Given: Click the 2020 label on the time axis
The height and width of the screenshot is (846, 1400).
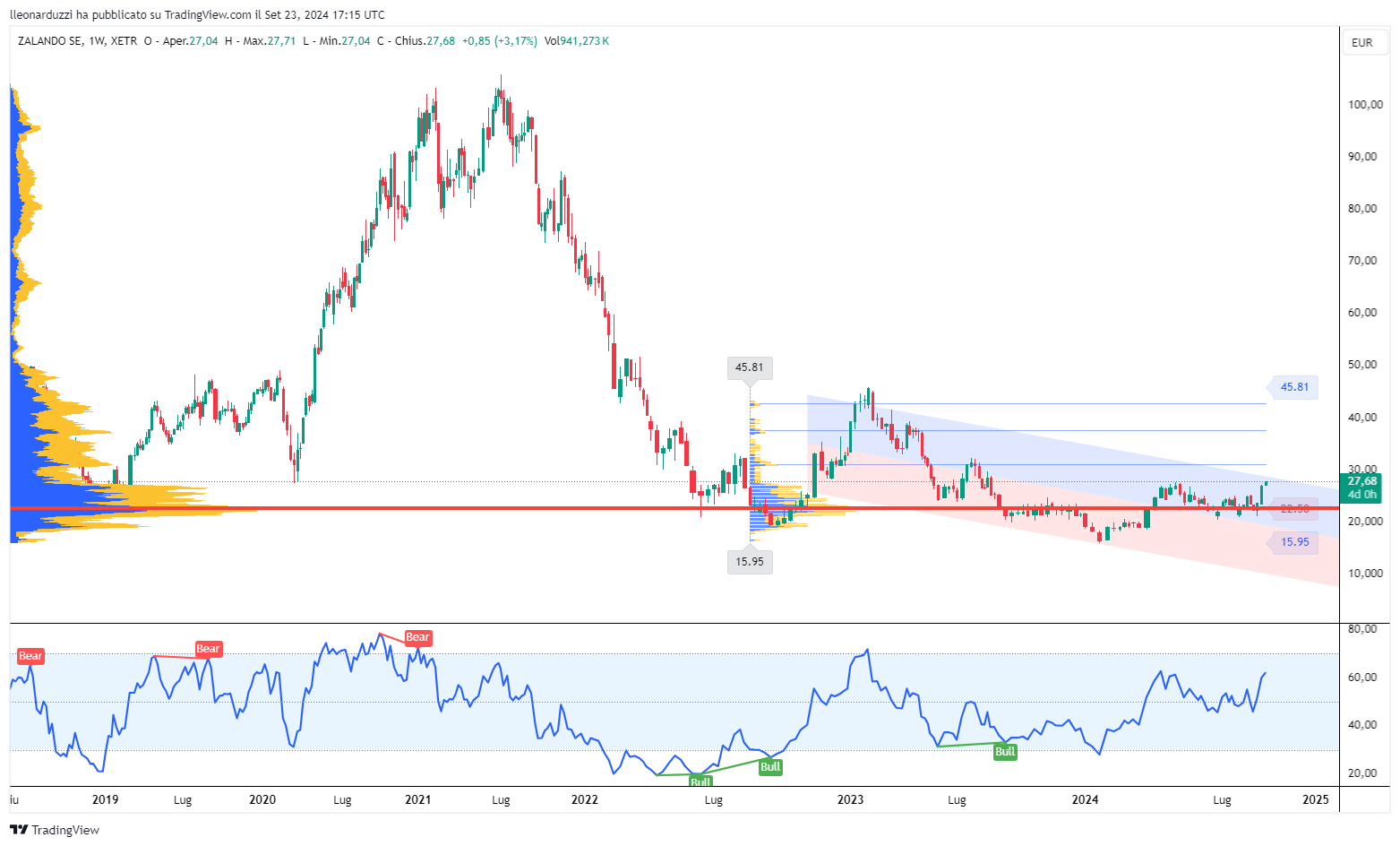Looking at the screenshot, I should coord(262,799).
